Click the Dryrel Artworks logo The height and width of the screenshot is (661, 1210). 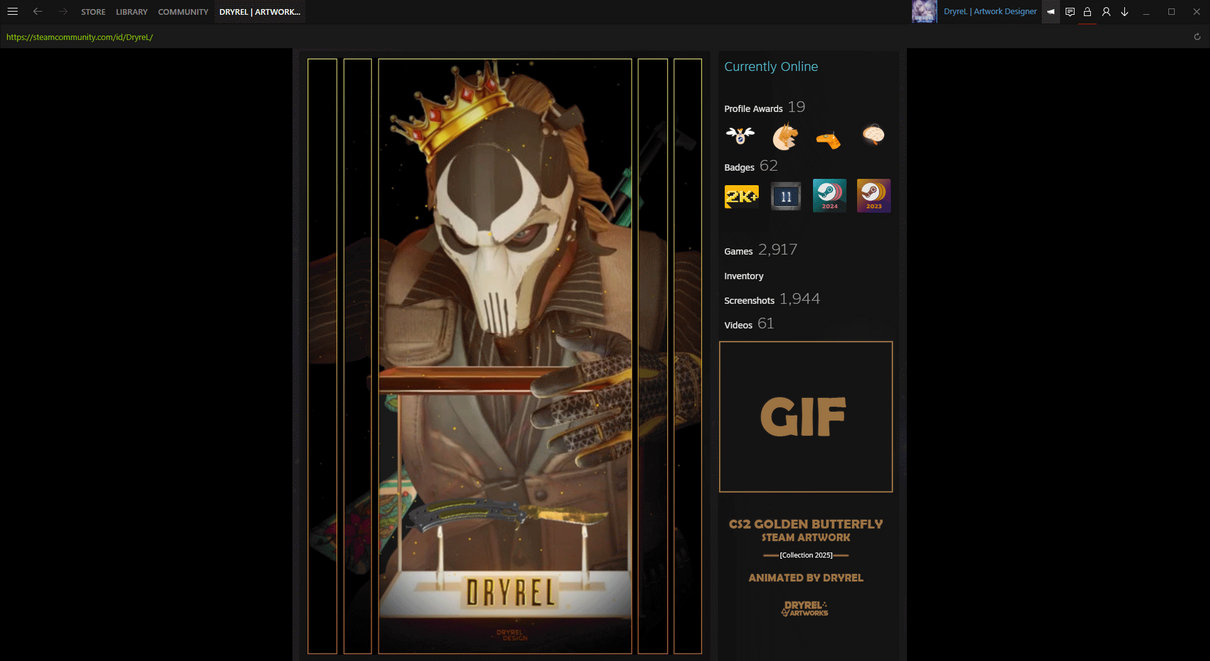[805, 609]
